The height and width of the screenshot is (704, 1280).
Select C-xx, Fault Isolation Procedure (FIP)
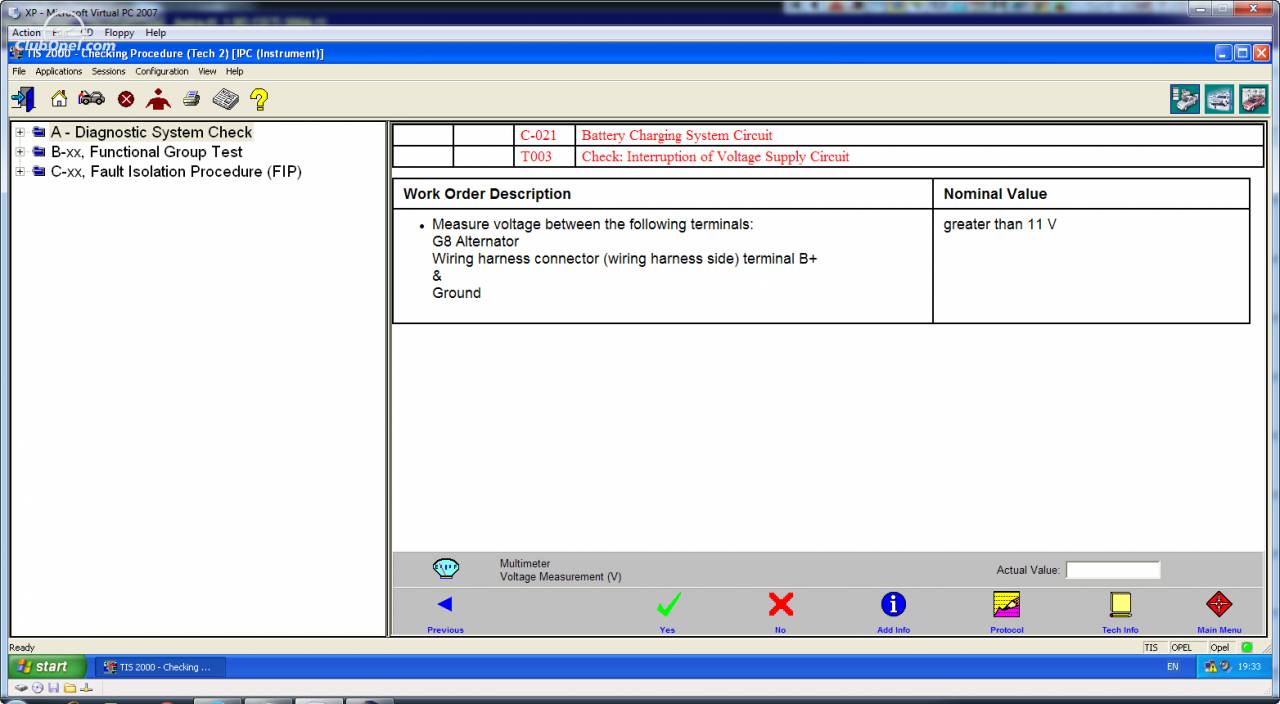tap(176, 172)
